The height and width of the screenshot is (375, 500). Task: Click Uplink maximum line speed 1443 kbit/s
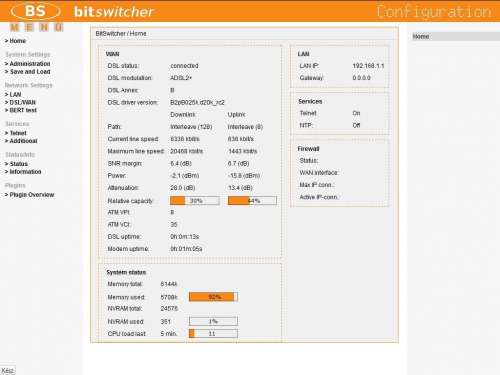click(x=243, y=151)
